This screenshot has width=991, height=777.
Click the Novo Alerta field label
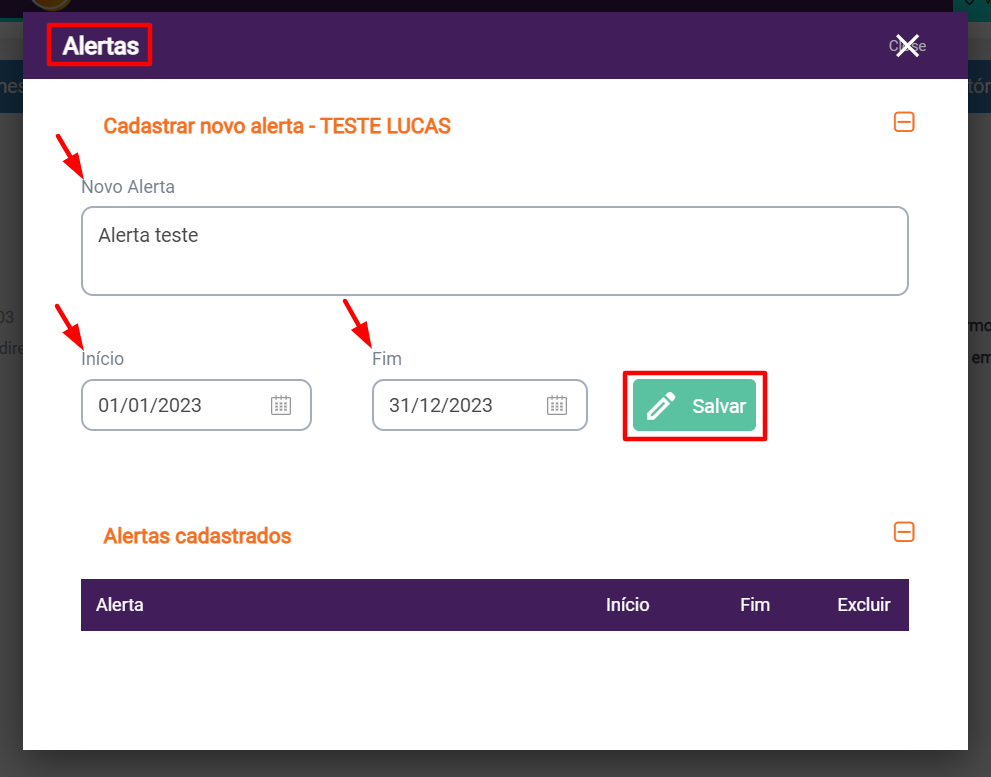[128, 187]
